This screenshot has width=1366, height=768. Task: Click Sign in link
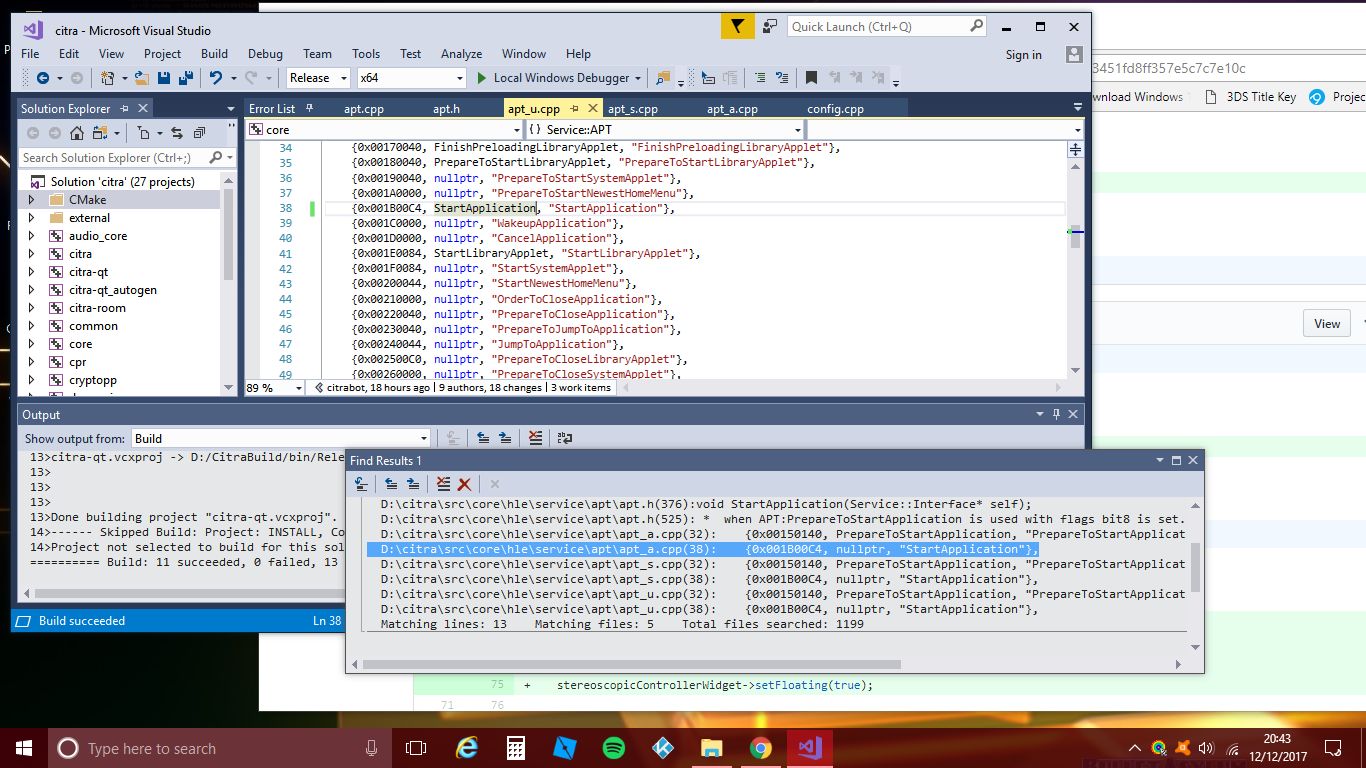pyautogui.click(x=1023, y=55)
